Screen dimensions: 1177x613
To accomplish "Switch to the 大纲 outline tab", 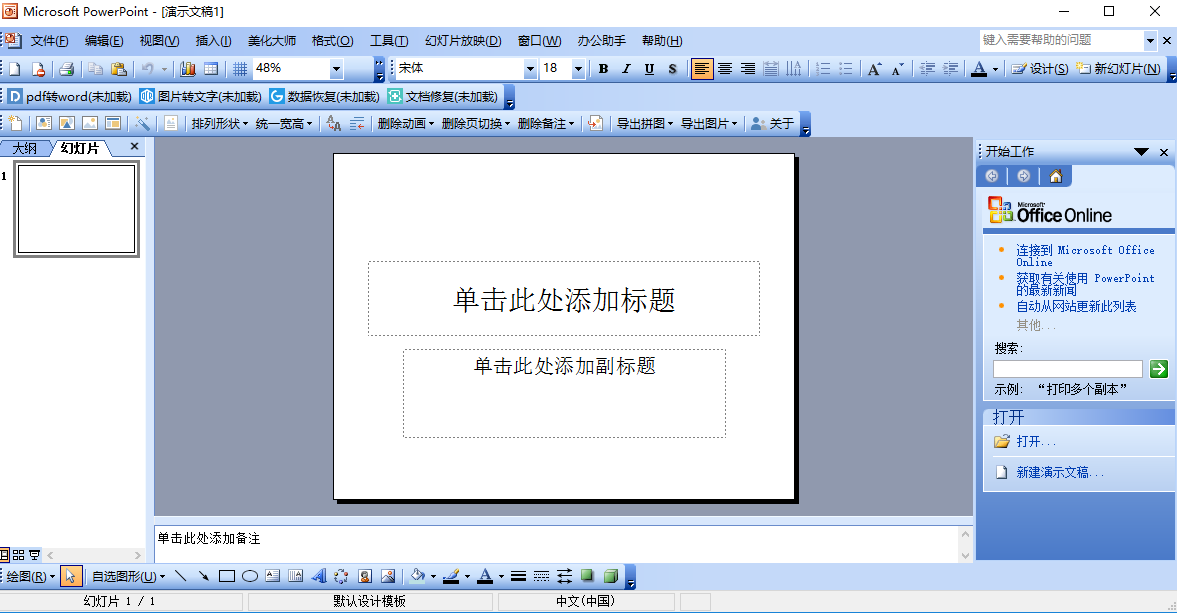I will click(x=23, y=145).
